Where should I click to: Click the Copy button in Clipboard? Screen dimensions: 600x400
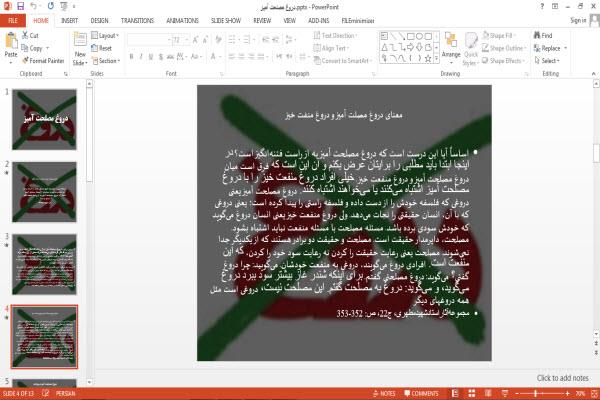(x=35, y=48)
